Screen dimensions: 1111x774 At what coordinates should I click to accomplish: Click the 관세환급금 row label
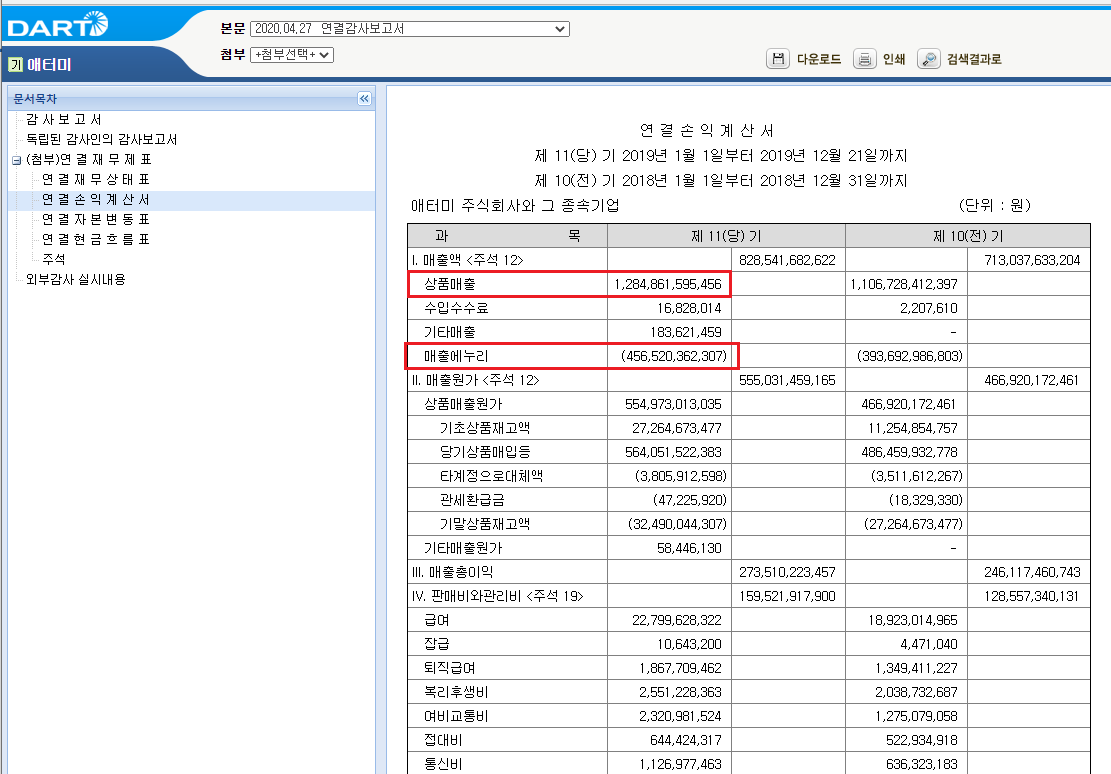click(472, 500)
